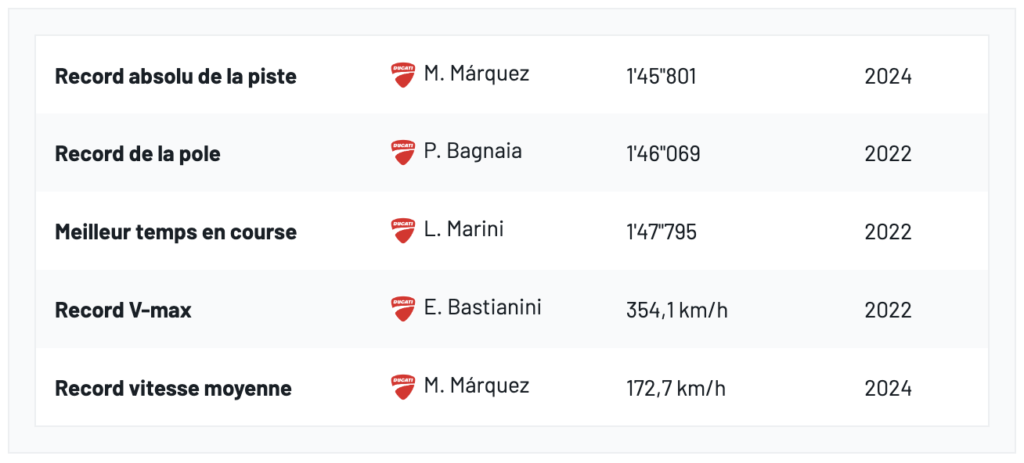Click top speed value 354,1 km/h
Screen dimensions: 1024x463
coord(677,310)
